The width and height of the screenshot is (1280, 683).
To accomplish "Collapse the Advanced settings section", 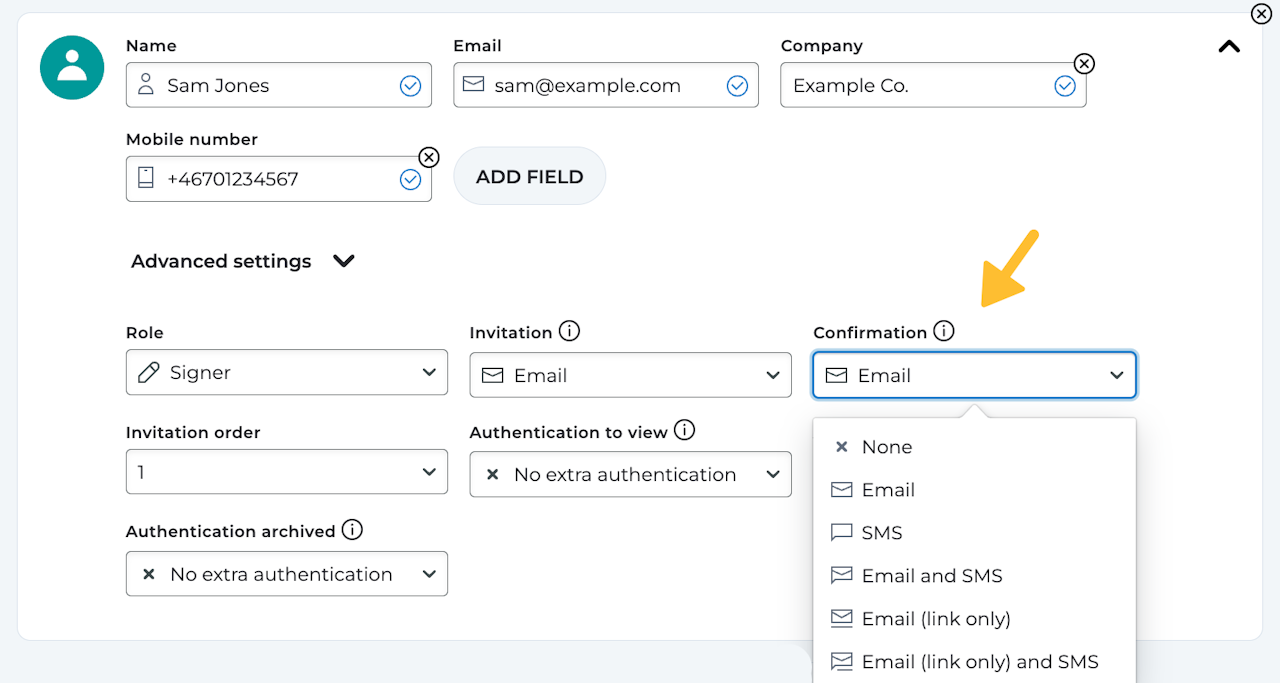I will pos(344,261).
